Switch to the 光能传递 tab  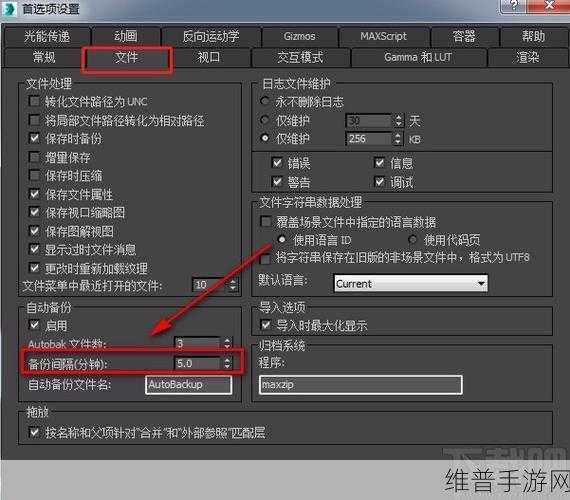47,36
